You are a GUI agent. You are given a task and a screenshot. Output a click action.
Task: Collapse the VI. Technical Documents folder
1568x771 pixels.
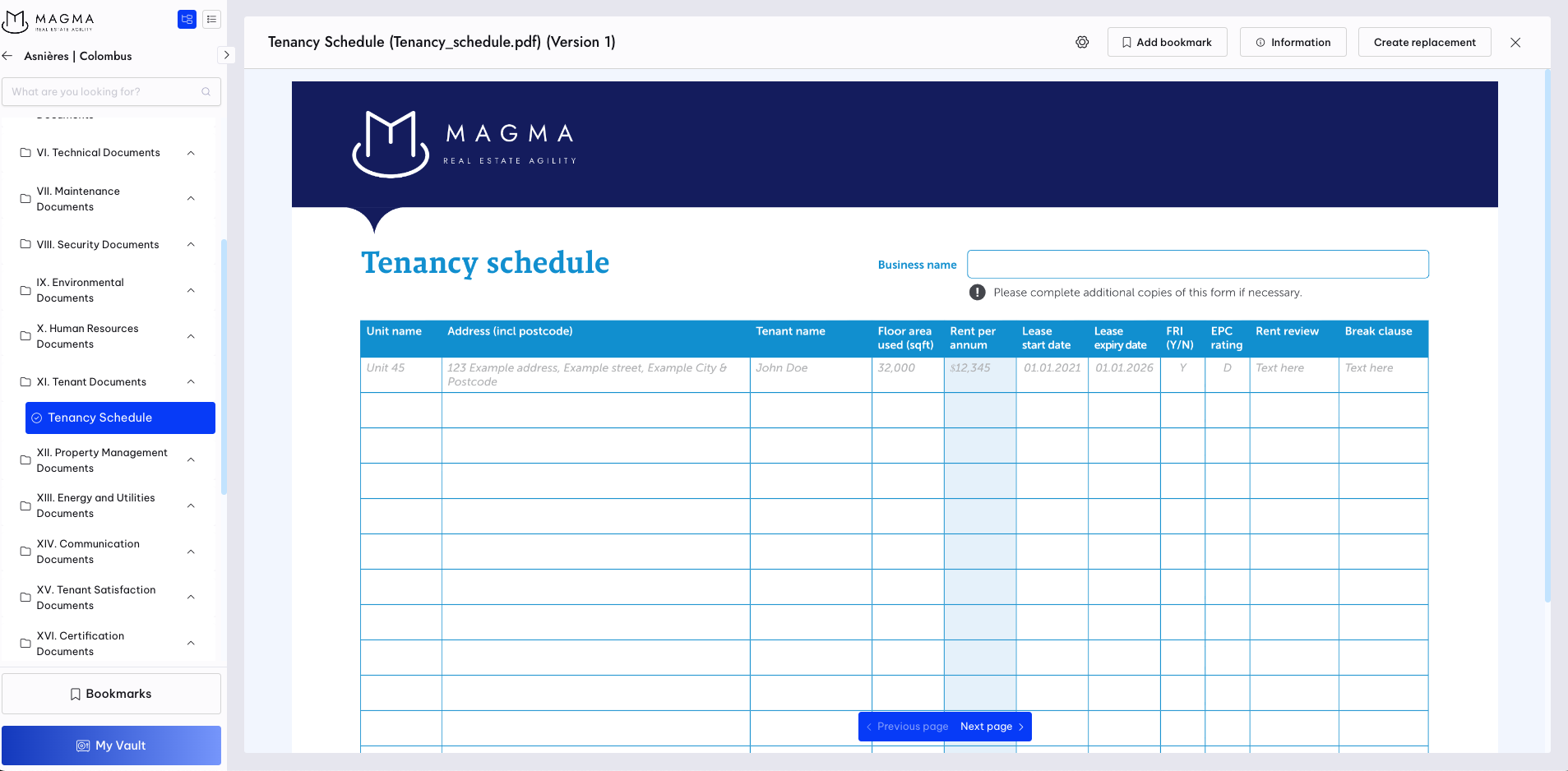click(x=191, y=153)
